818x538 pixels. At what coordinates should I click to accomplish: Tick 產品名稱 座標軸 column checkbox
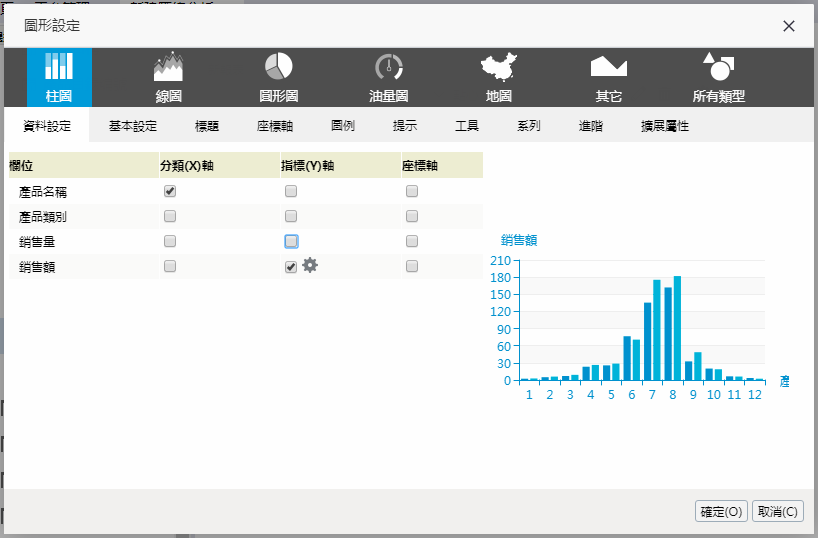click(x=412, y=191)
